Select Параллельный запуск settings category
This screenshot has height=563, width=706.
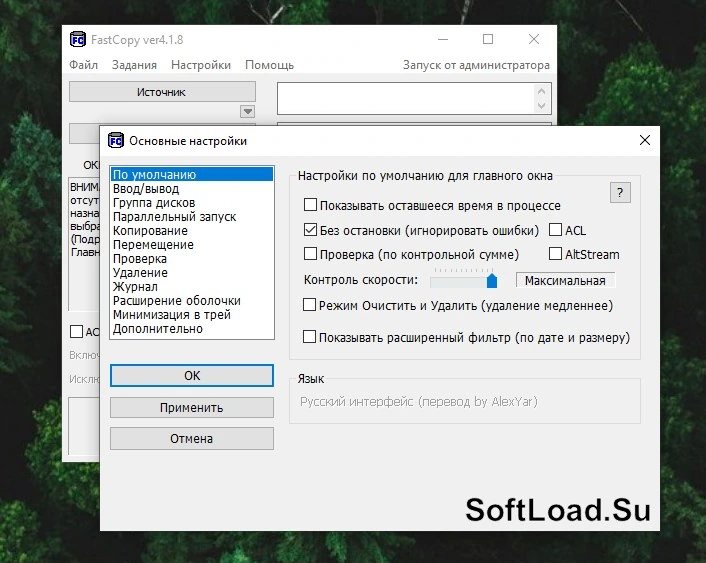point(192,217)
